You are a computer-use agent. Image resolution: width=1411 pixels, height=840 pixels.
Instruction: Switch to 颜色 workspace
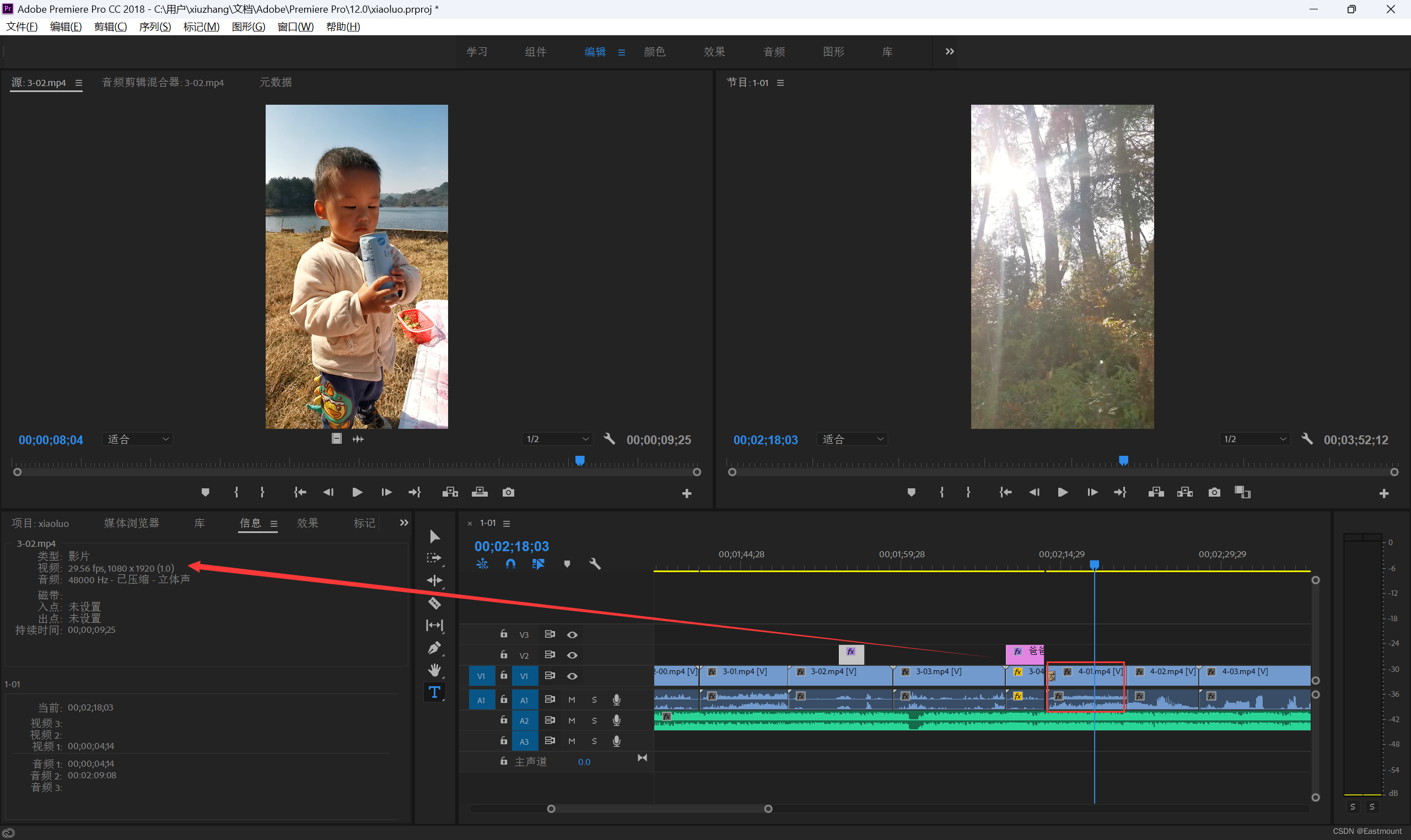(654, 51)
